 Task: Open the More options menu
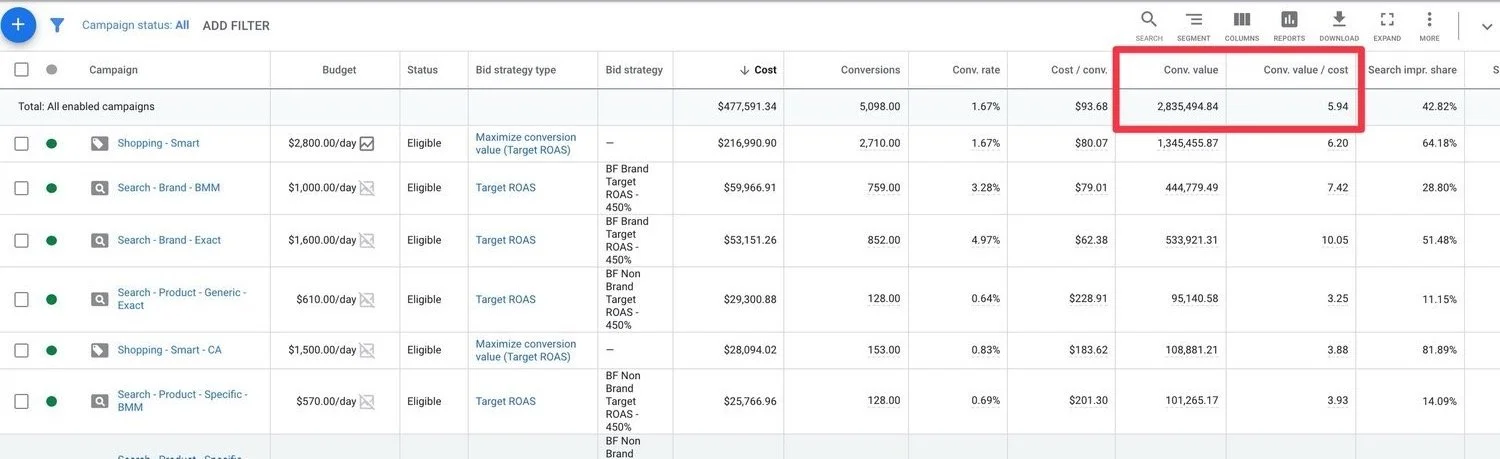pos(1429,24)
